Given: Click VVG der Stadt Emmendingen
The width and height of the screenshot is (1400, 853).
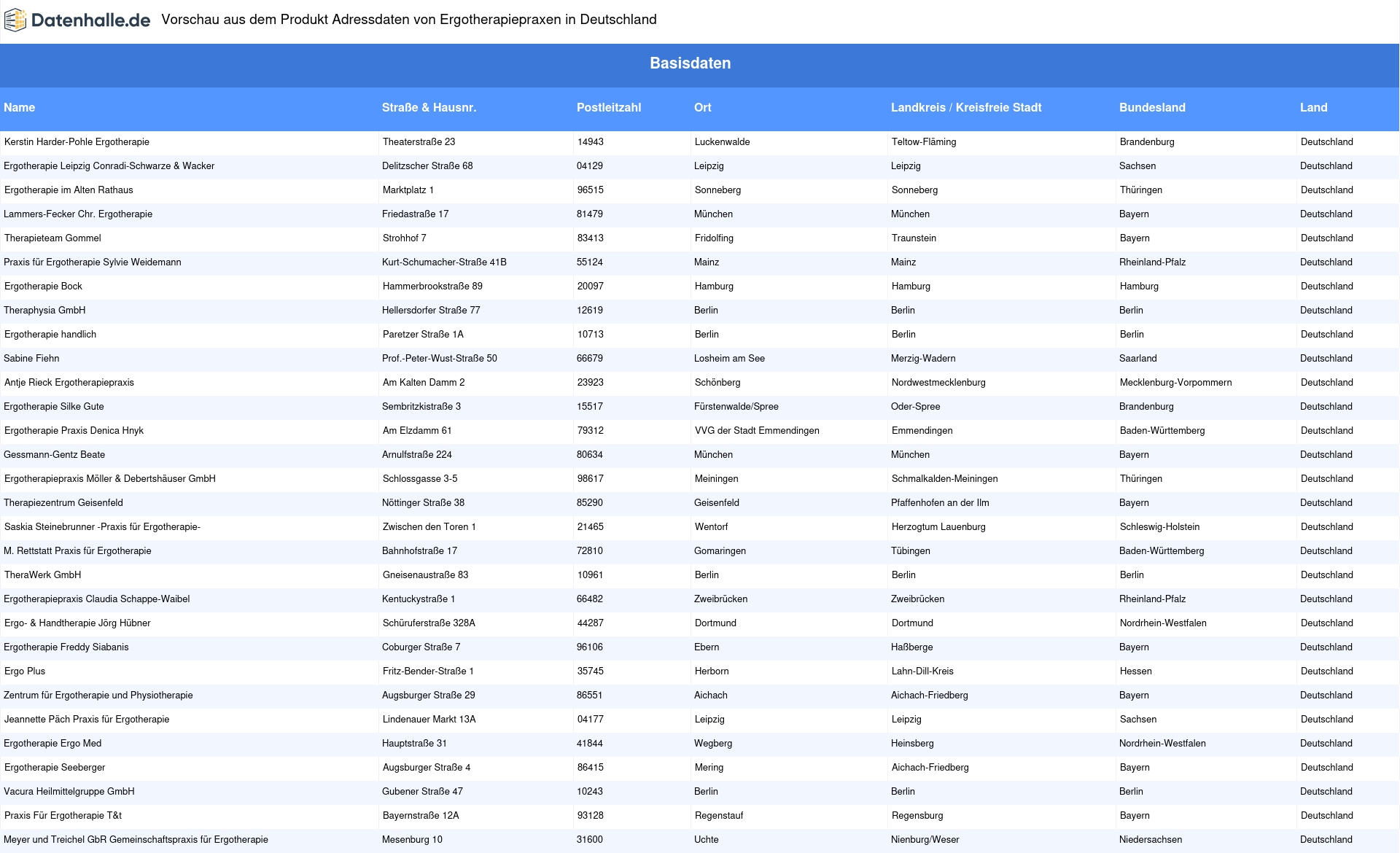Looking at the screenshot, I should coord(757,431).
